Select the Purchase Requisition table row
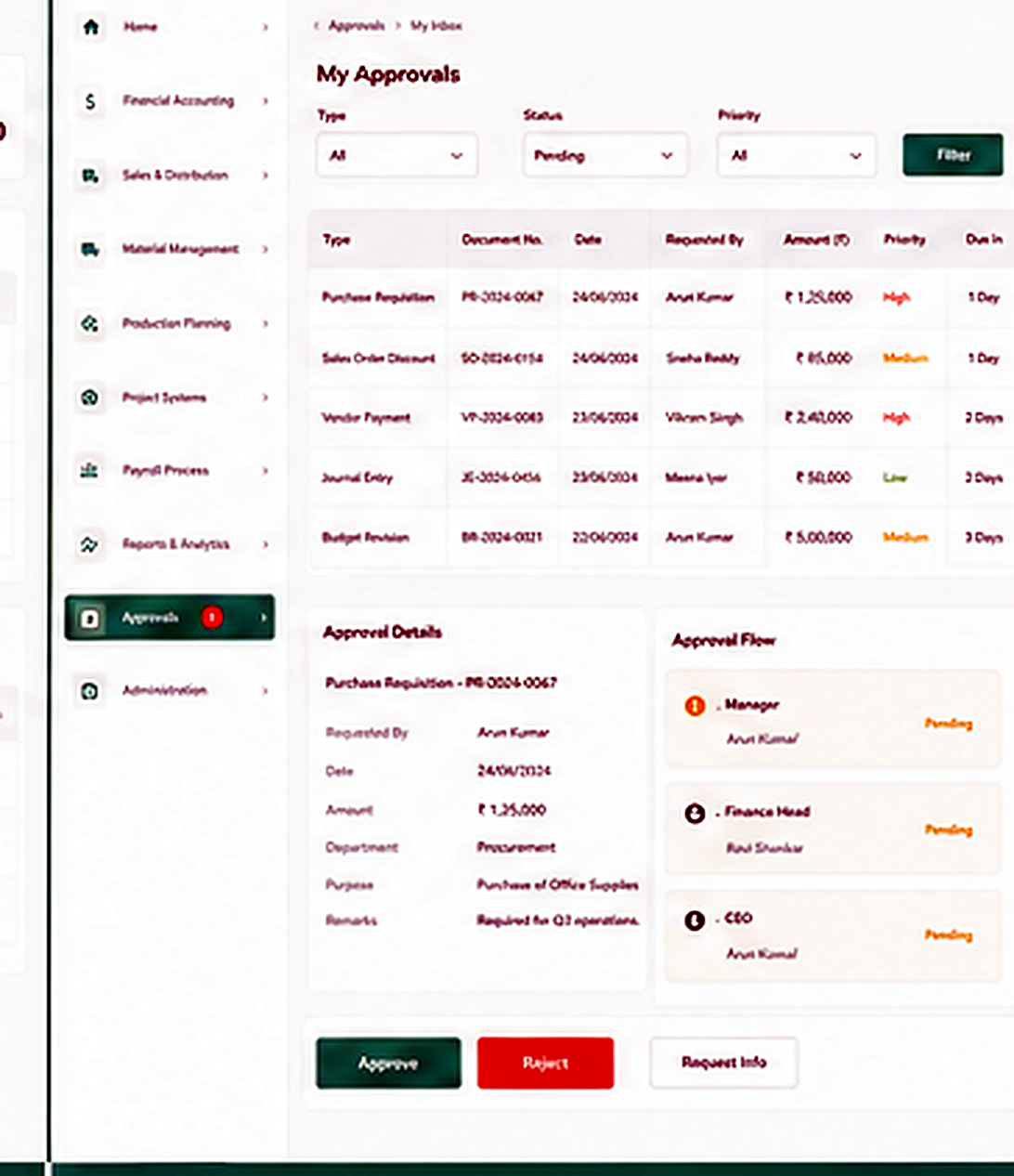Screen dimensions: 1014x1176 661,297
